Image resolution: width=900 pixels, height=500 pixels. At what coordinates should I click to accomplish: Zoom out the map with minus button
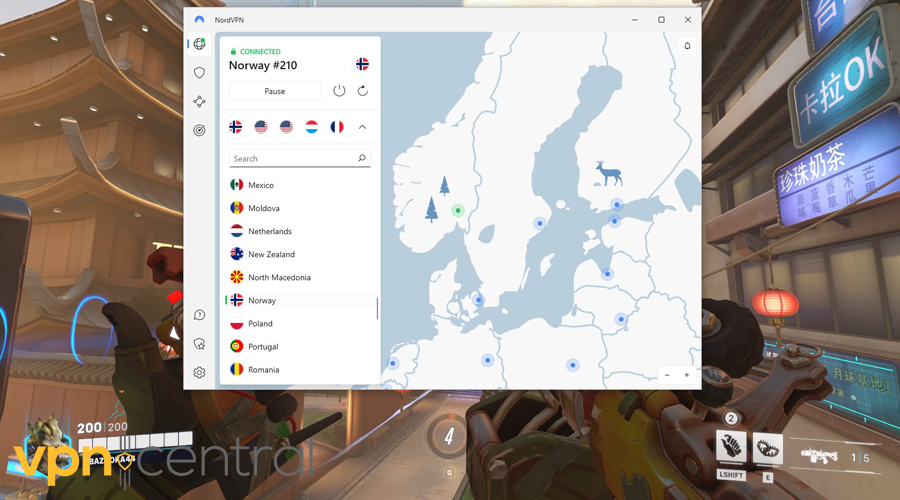click(667, 375)
